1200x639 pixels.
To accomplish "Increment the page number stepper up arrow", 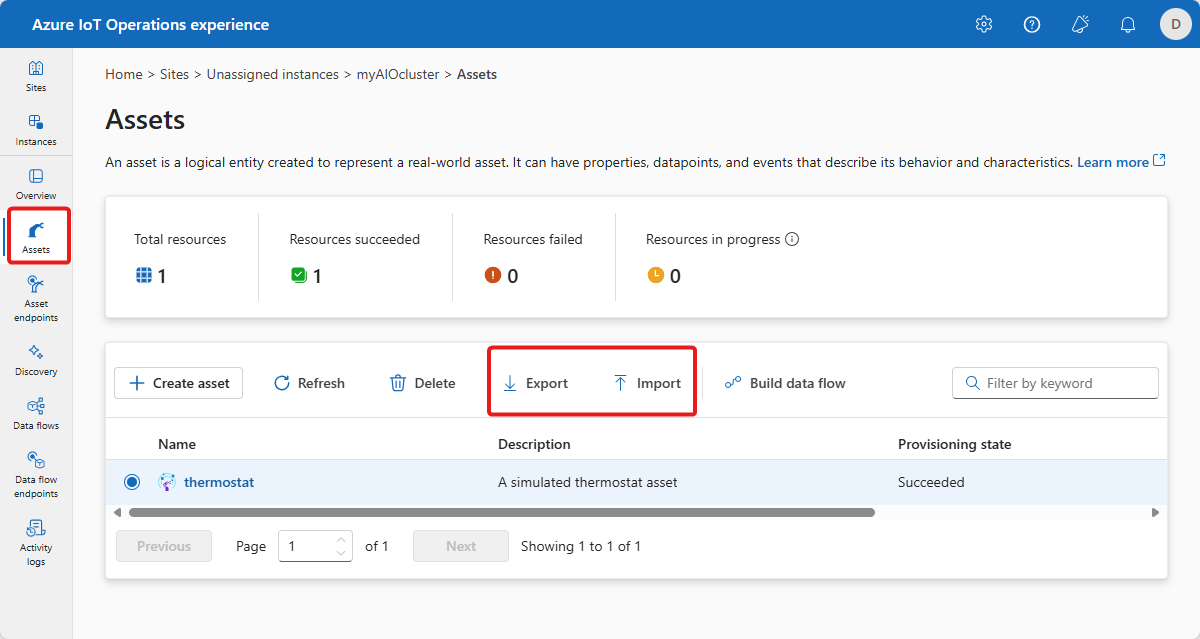I will coord(341,540).
